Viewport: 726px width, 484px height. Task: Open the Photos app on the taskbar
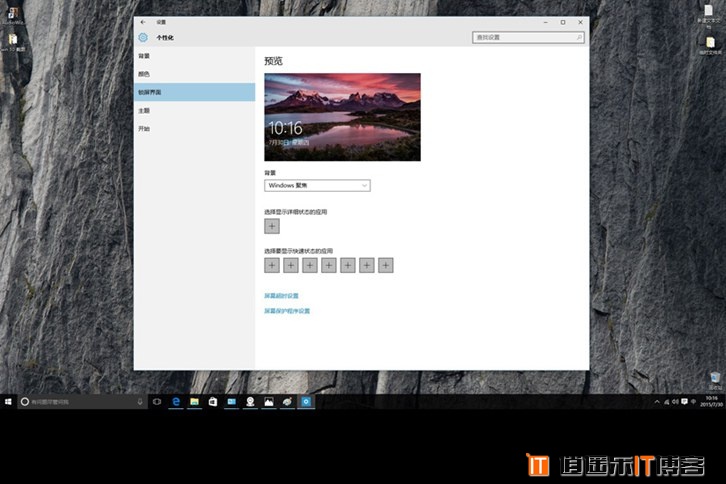pyautogui.click(x=269, y=402)
